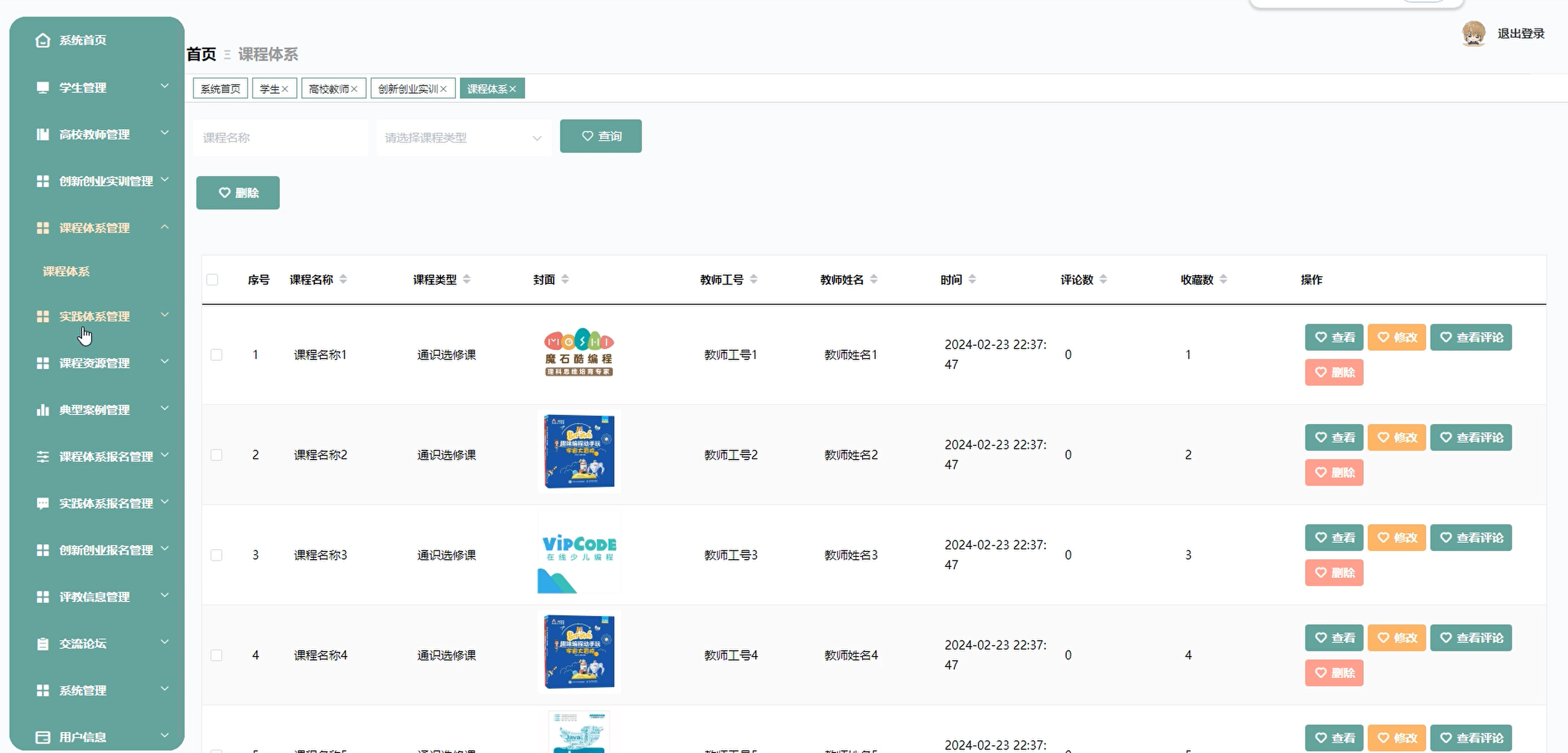
Task: Click the grid icon for 系统管理
Action: tap(43, 691)
